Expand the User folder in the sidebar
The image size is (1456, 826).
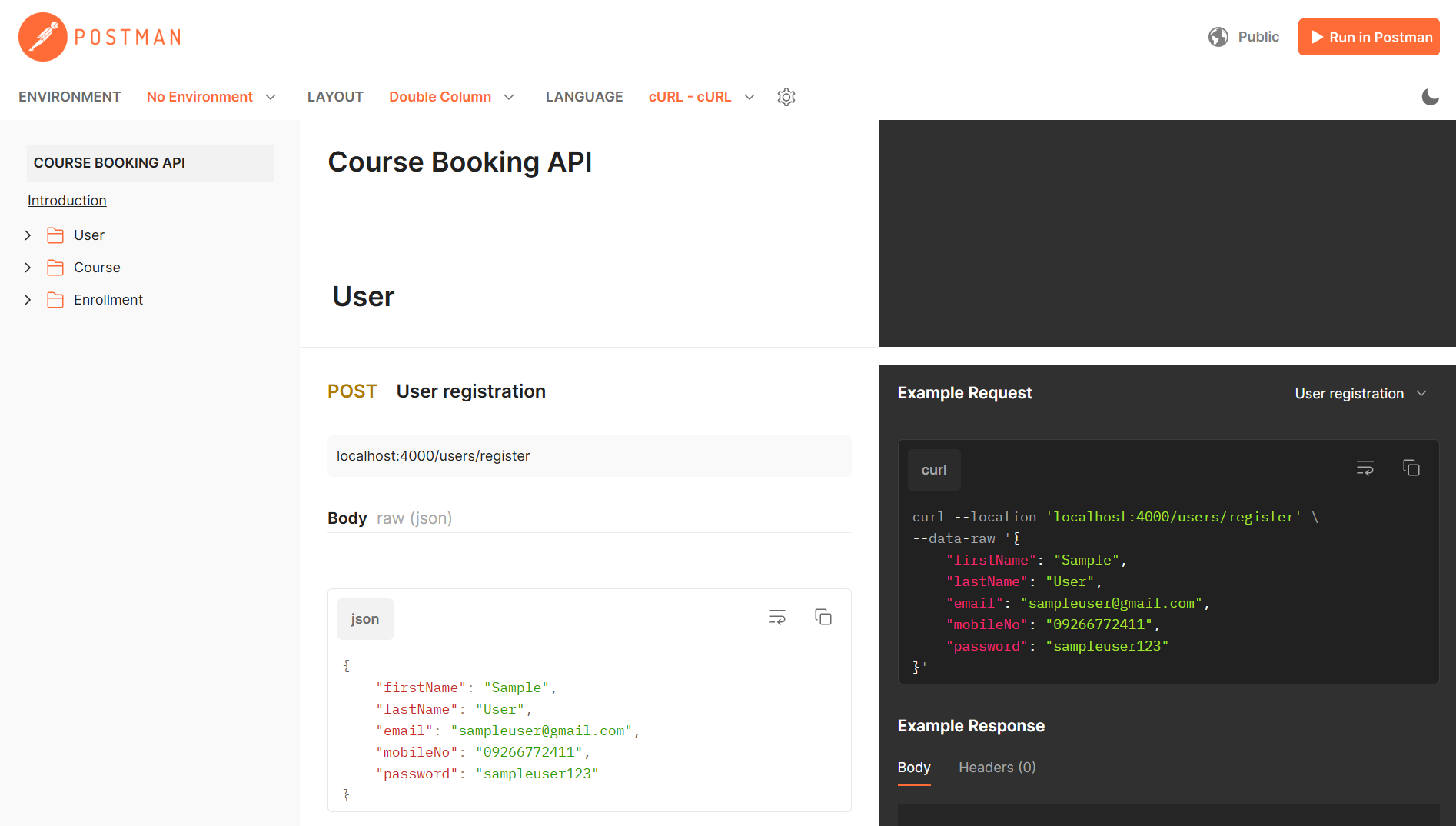[28, 235]
